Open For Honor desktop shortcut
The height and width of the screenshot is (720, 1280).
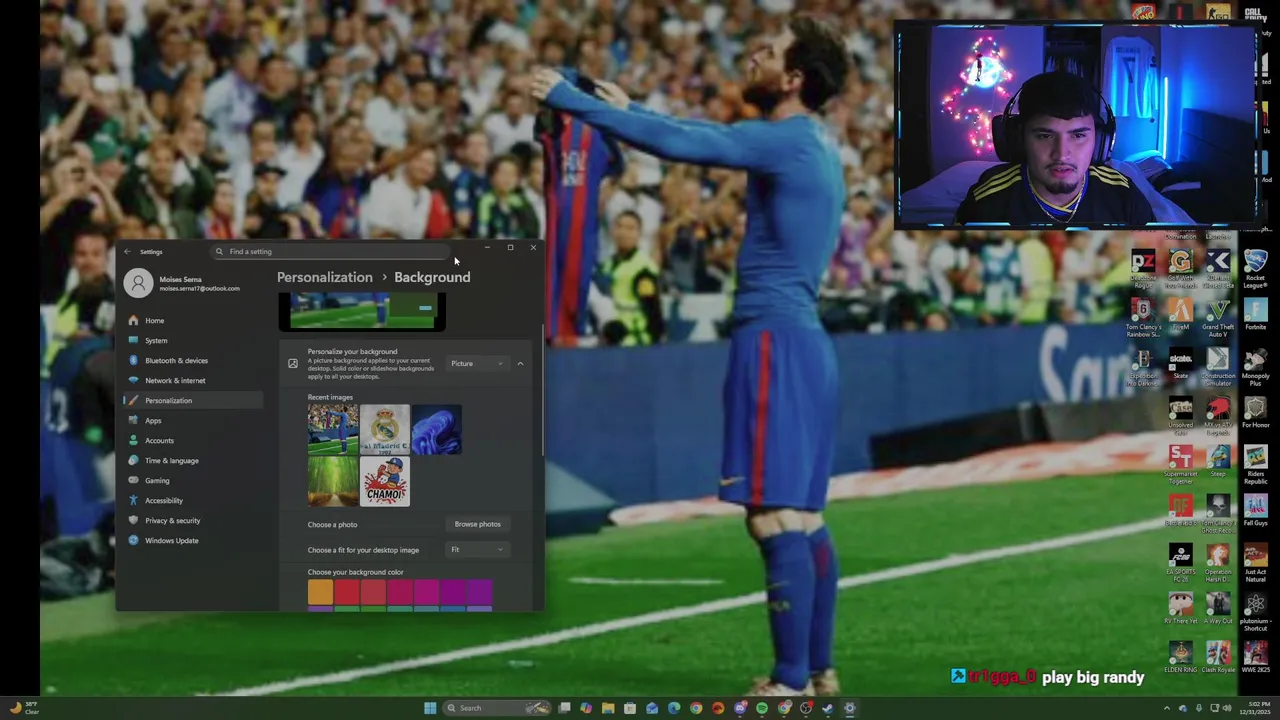point(1255,413)
